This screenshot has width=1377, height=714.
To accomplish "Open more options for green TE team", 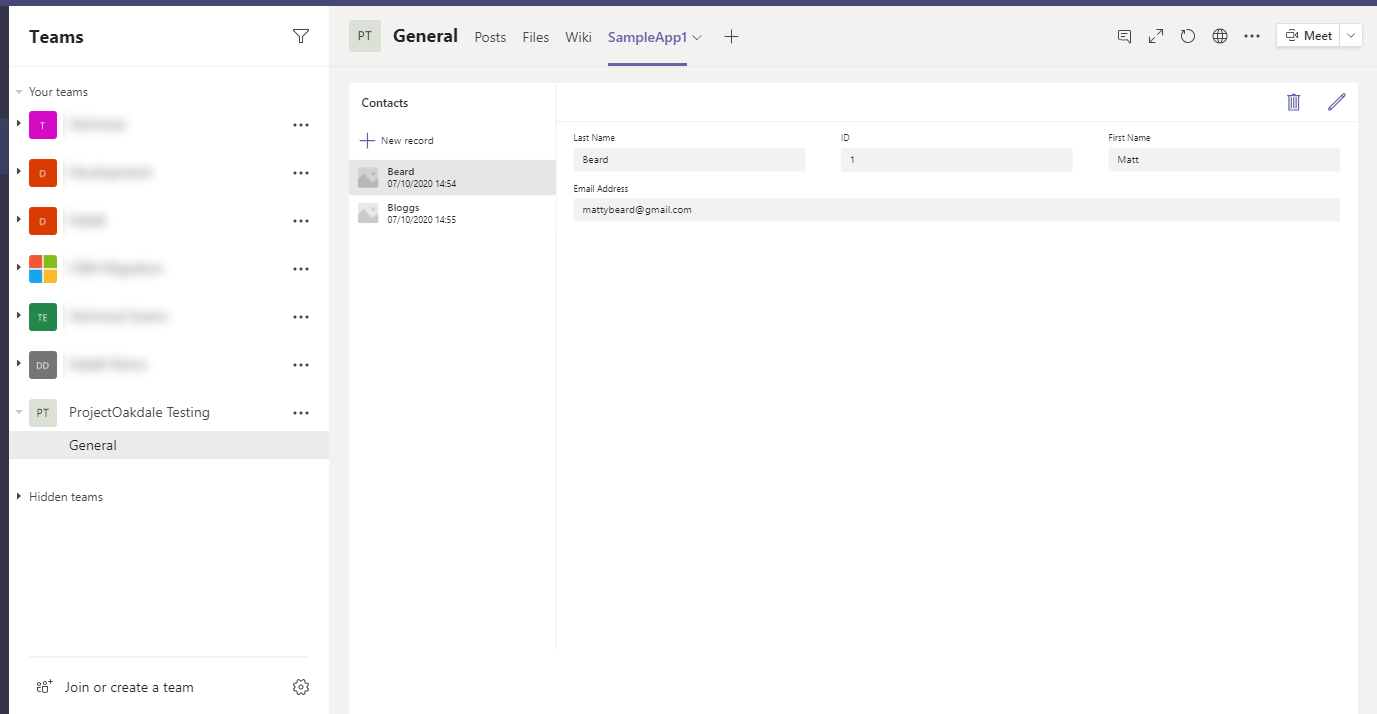I will click(x=301, y=317).
